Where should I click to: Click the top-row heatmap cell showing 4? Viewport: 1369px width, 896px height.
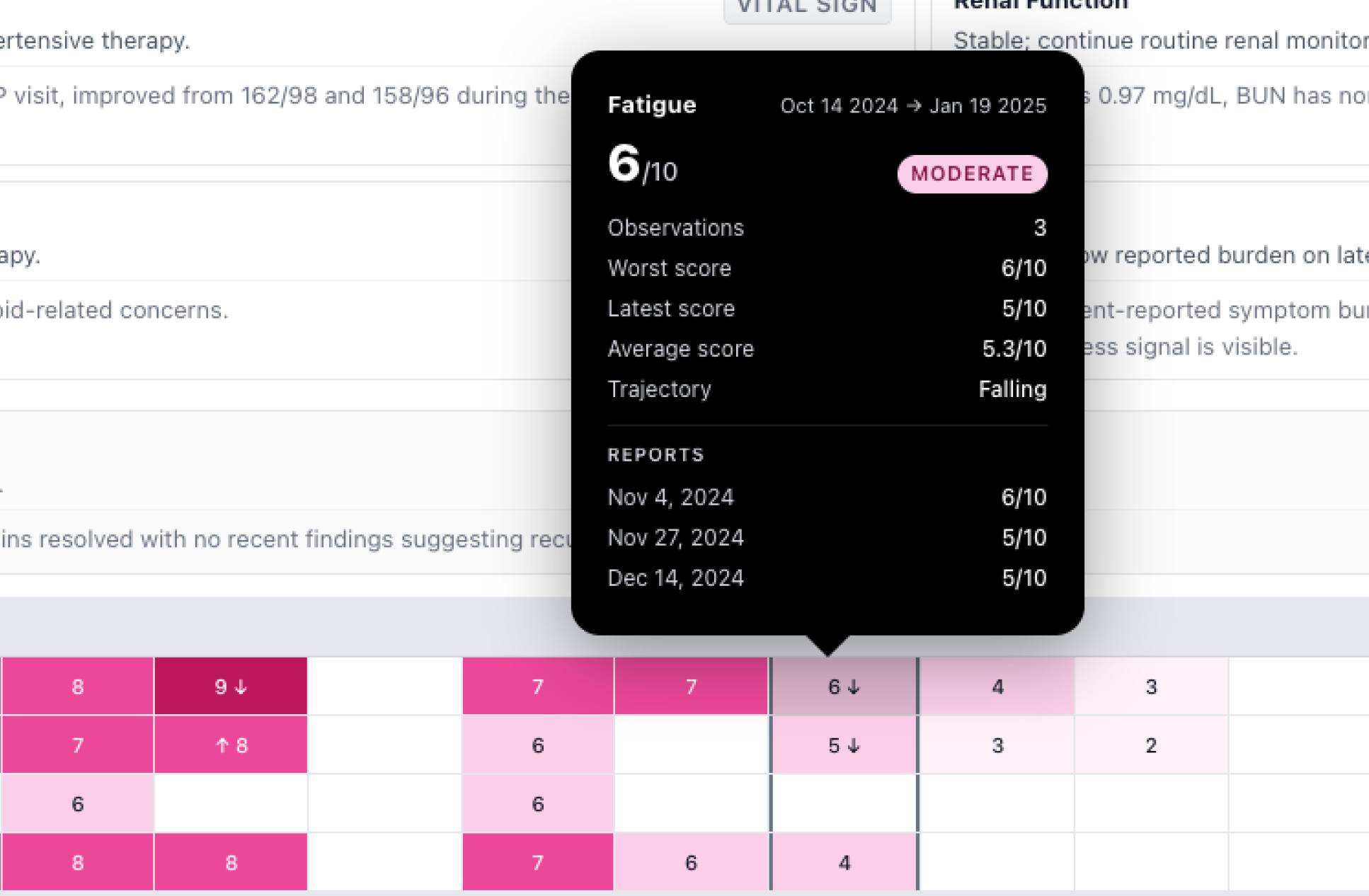click(x=997, y=687)
